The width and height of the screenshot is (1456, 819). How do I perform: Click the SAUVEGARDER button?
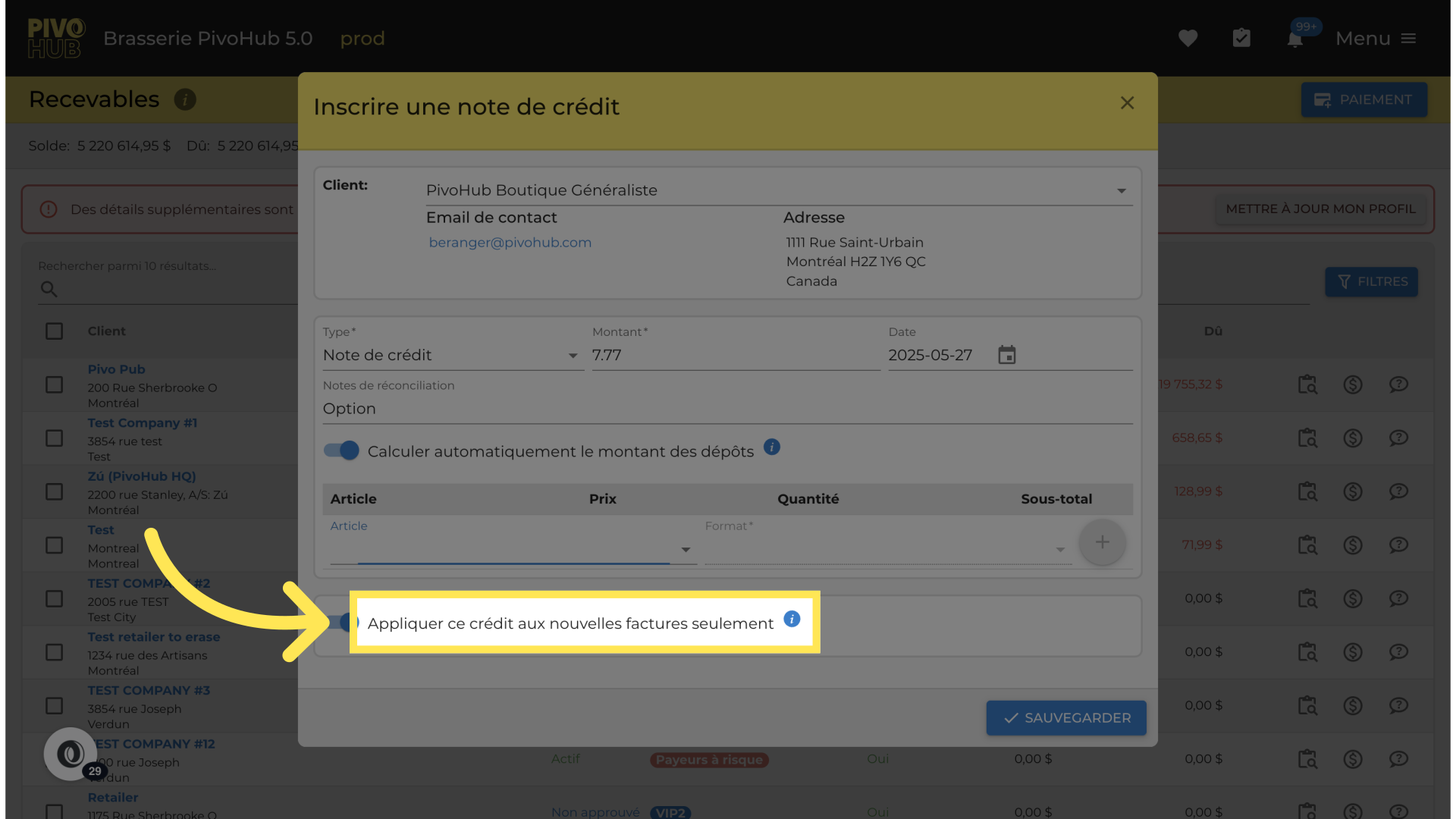tap(1065, 717)
